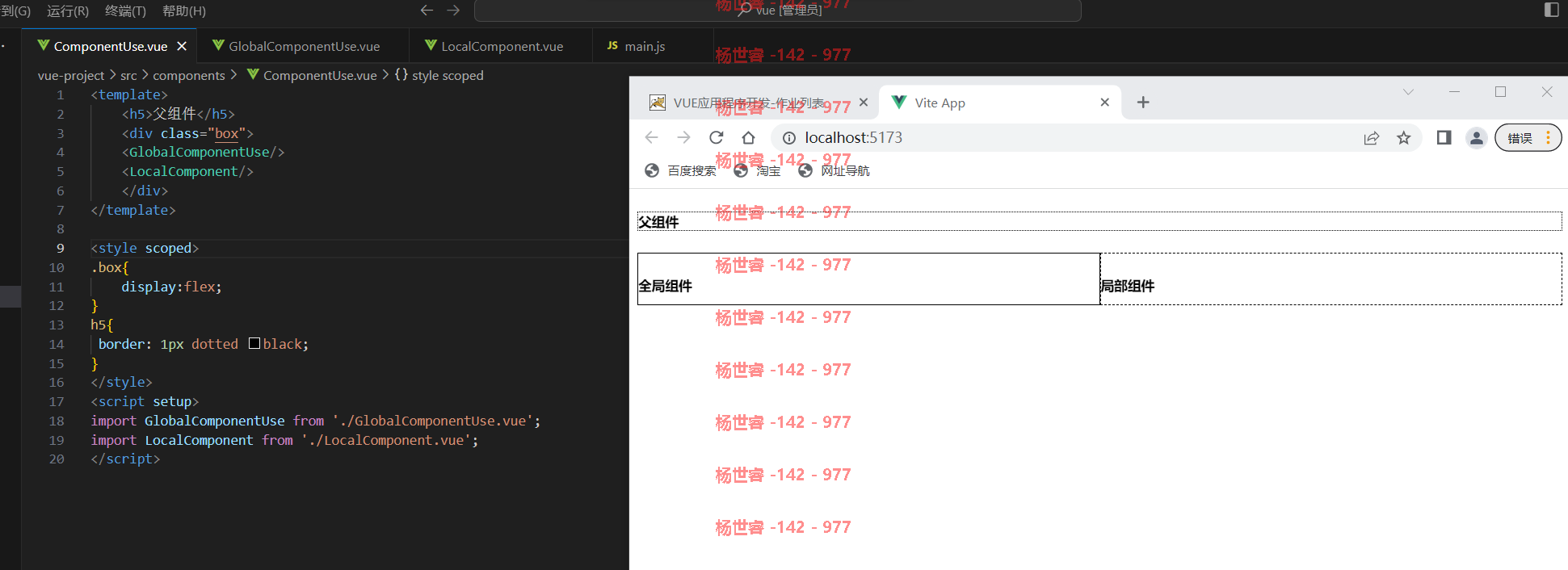Image resolution: width=1568 pixels, height=570 pixels.
Task: Click the 全局组件 box in the page
Action: (868, 279)
